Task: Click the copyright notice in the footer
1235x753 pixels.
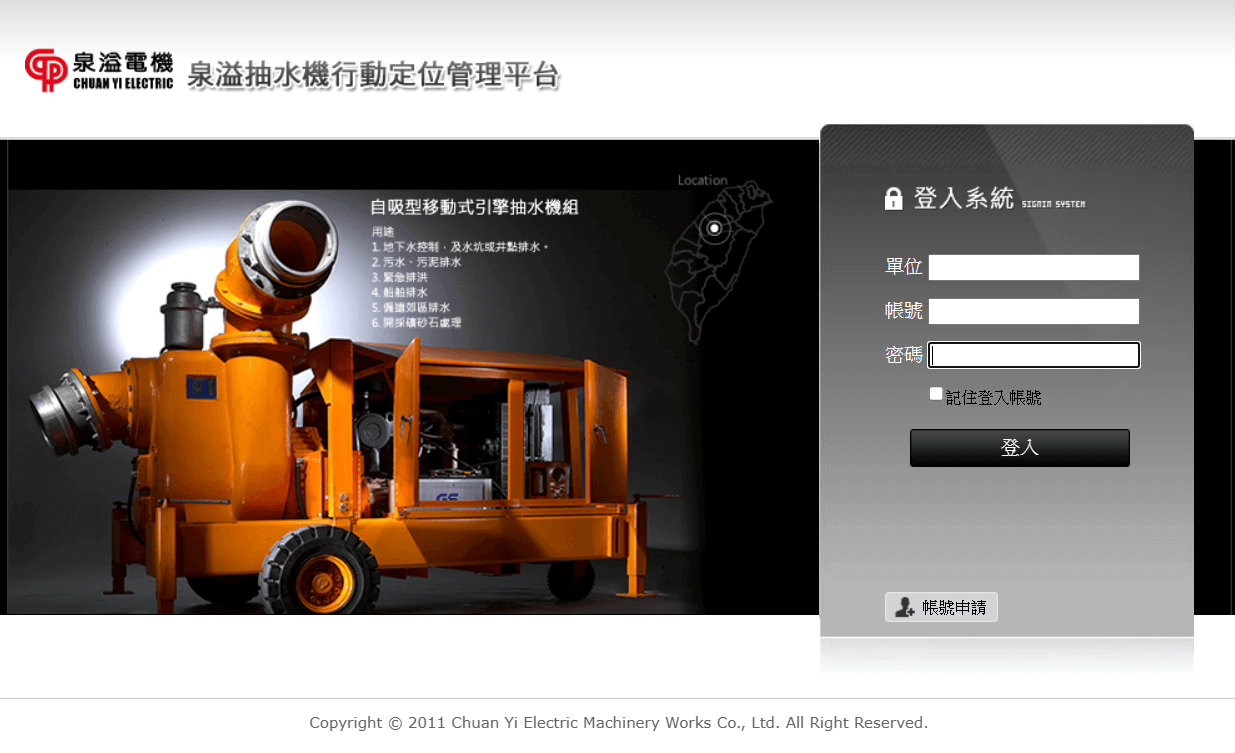Action: 618,722
